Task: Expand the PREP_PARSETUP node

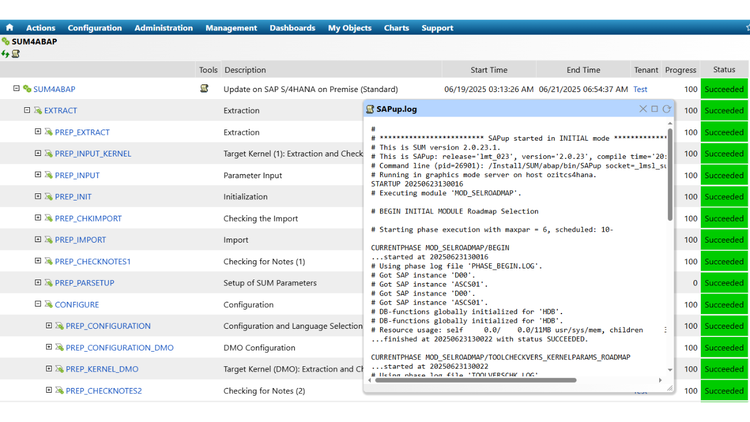Action: (x=38, y=282)
